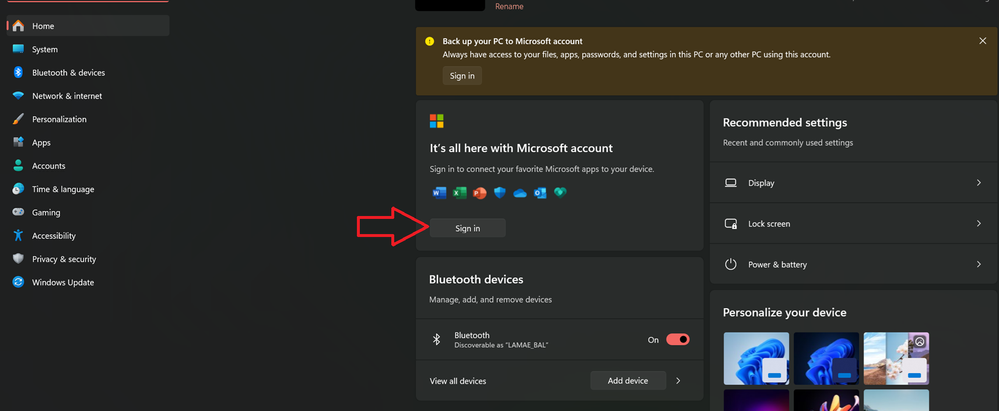Click the Network & internet Wi-Fi icon
Screen dimensions: 999x411
pyautogui.click(x=18, y=96)
